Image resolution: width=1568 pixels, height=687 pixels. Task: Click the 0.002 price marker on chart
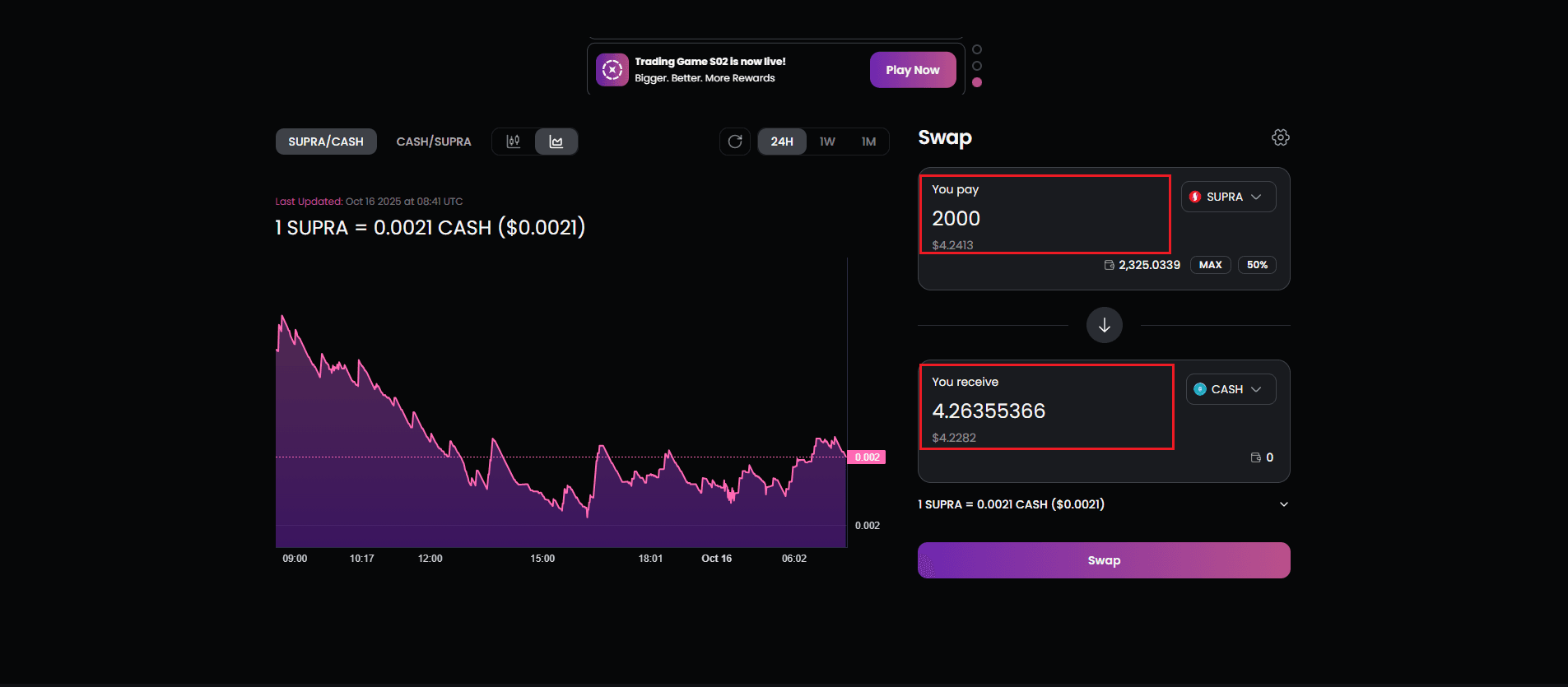click(867, 457)
